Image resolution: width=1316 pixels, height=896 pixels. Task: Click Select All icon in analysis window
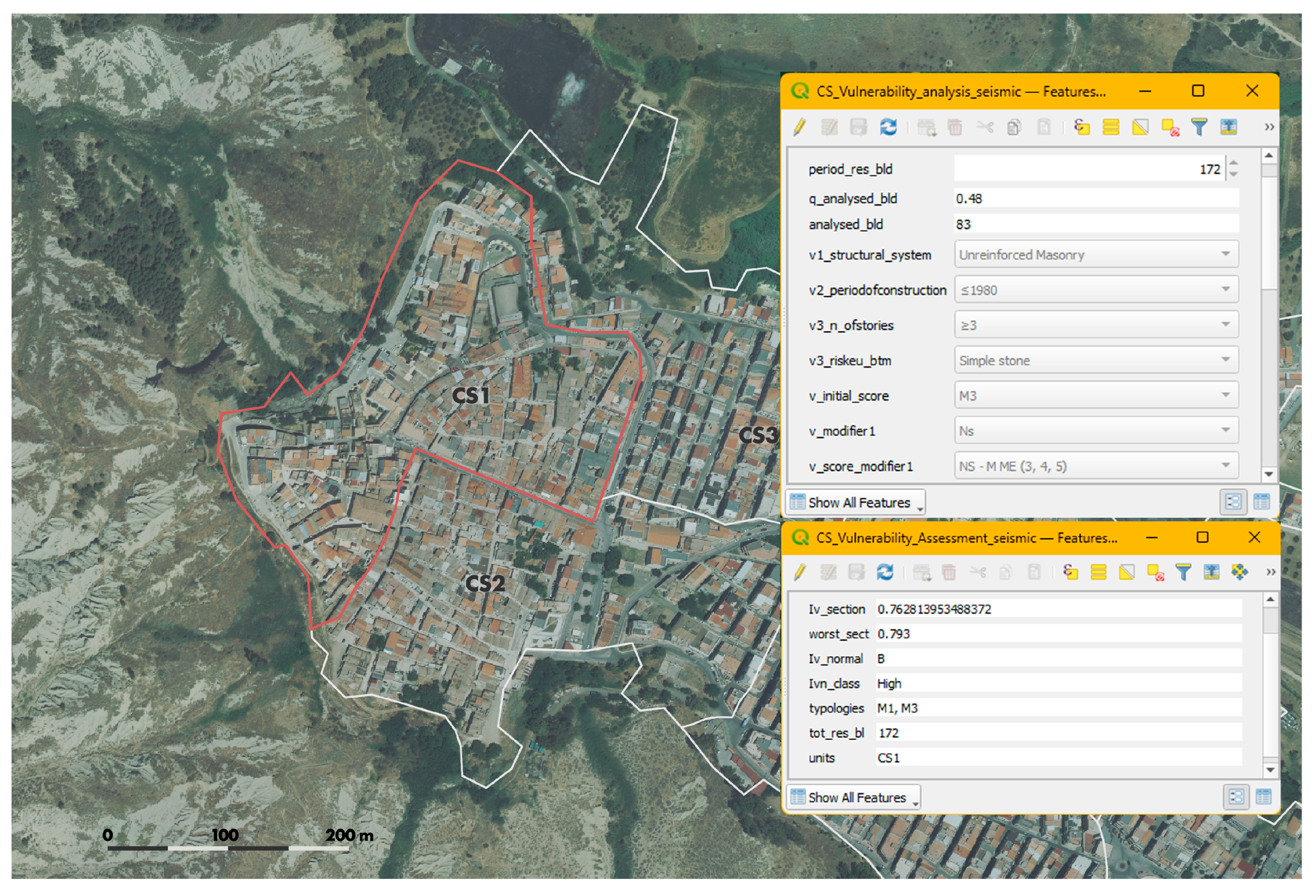coord(1111,127)
